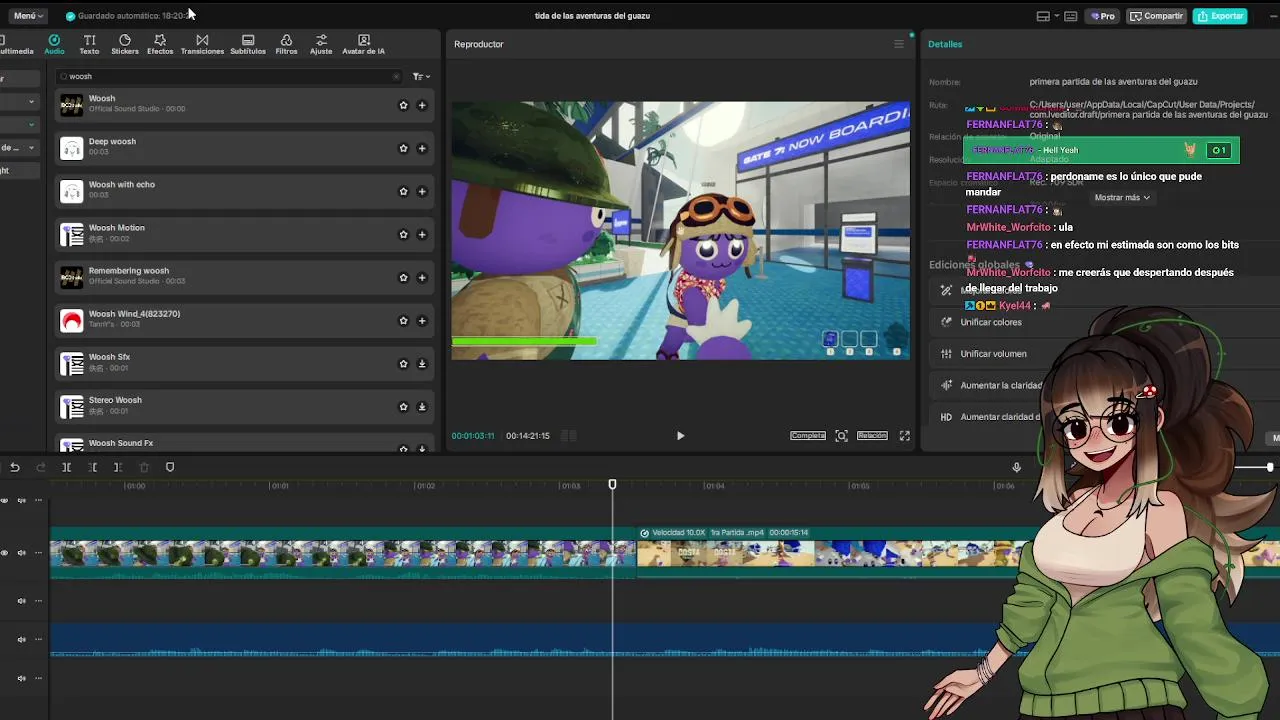
Task: Favorite the Woosh sound
Action: click(404, 105)
